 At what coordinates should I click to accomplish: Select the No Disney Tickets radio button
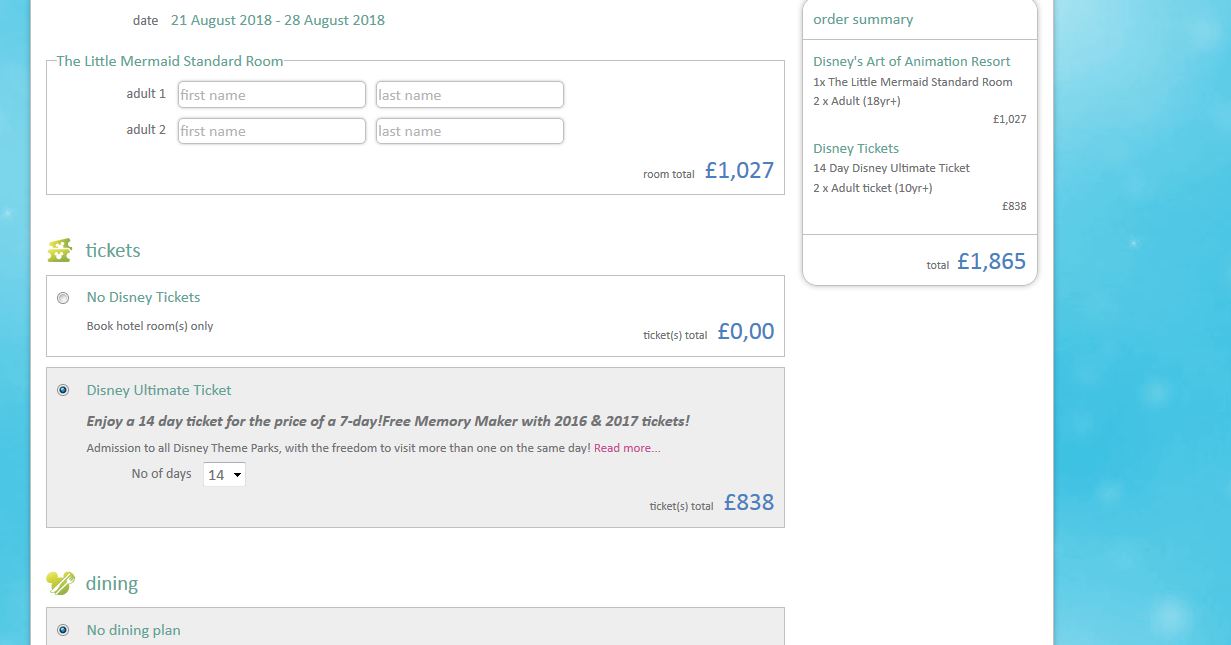point(63,298)
